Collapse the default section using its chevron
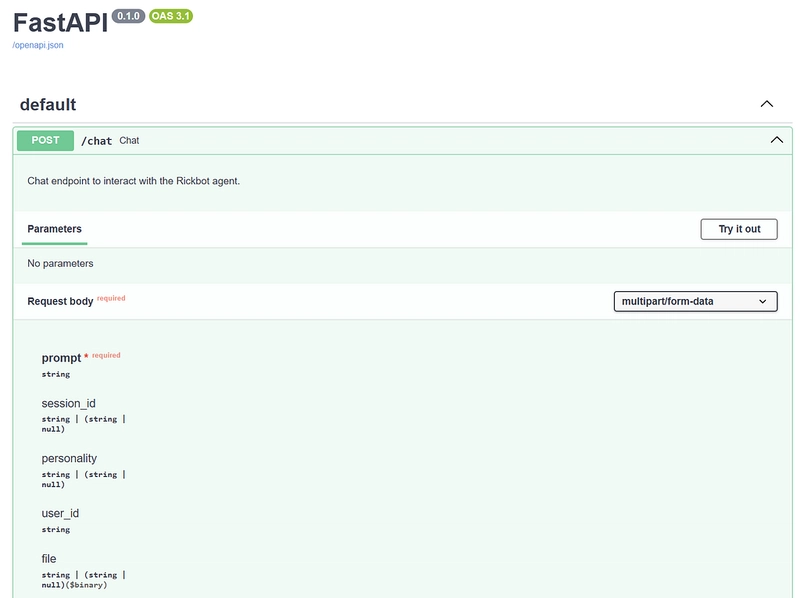Screen dimensions: 800x598 click(x=767, y=104)
